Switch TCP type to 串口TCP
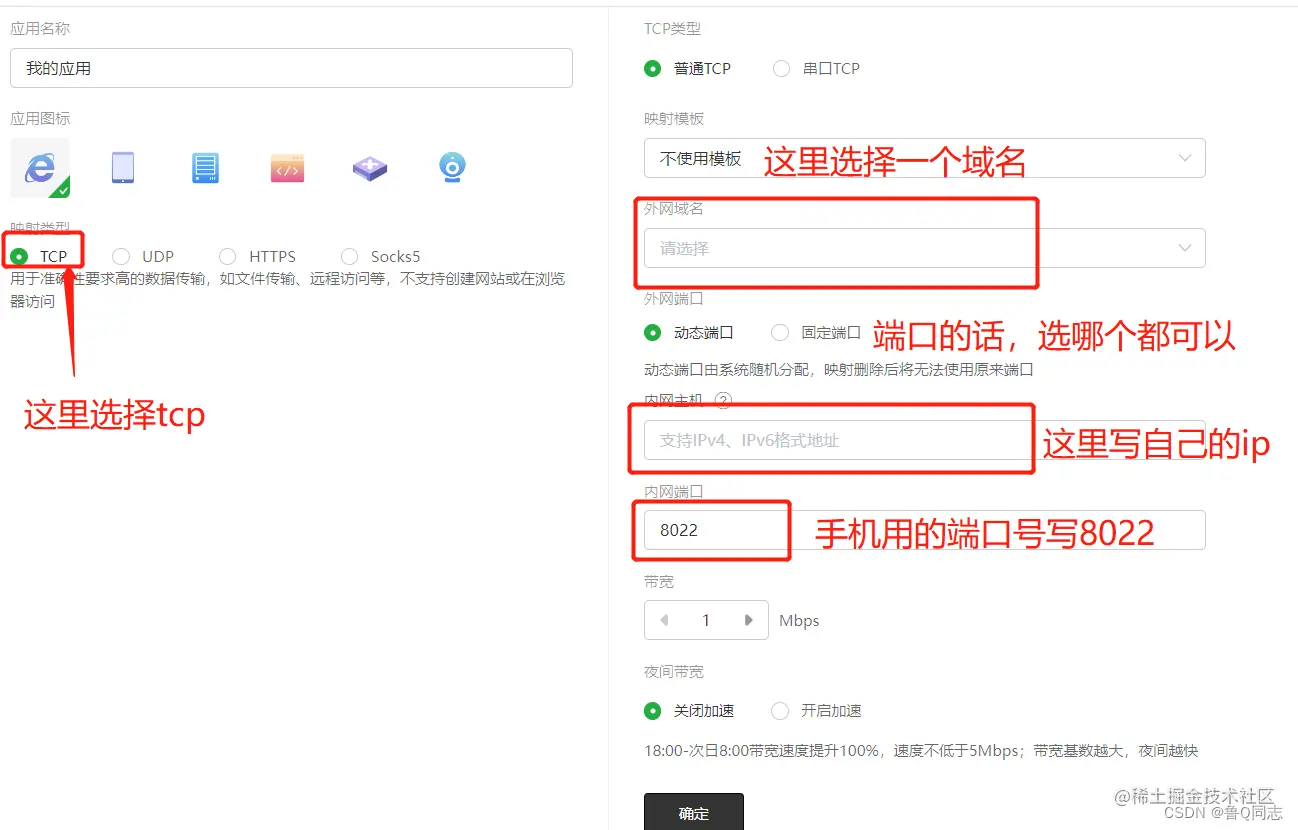The height and width of the screenshot is (830, 1298). (x=780, y=68)
